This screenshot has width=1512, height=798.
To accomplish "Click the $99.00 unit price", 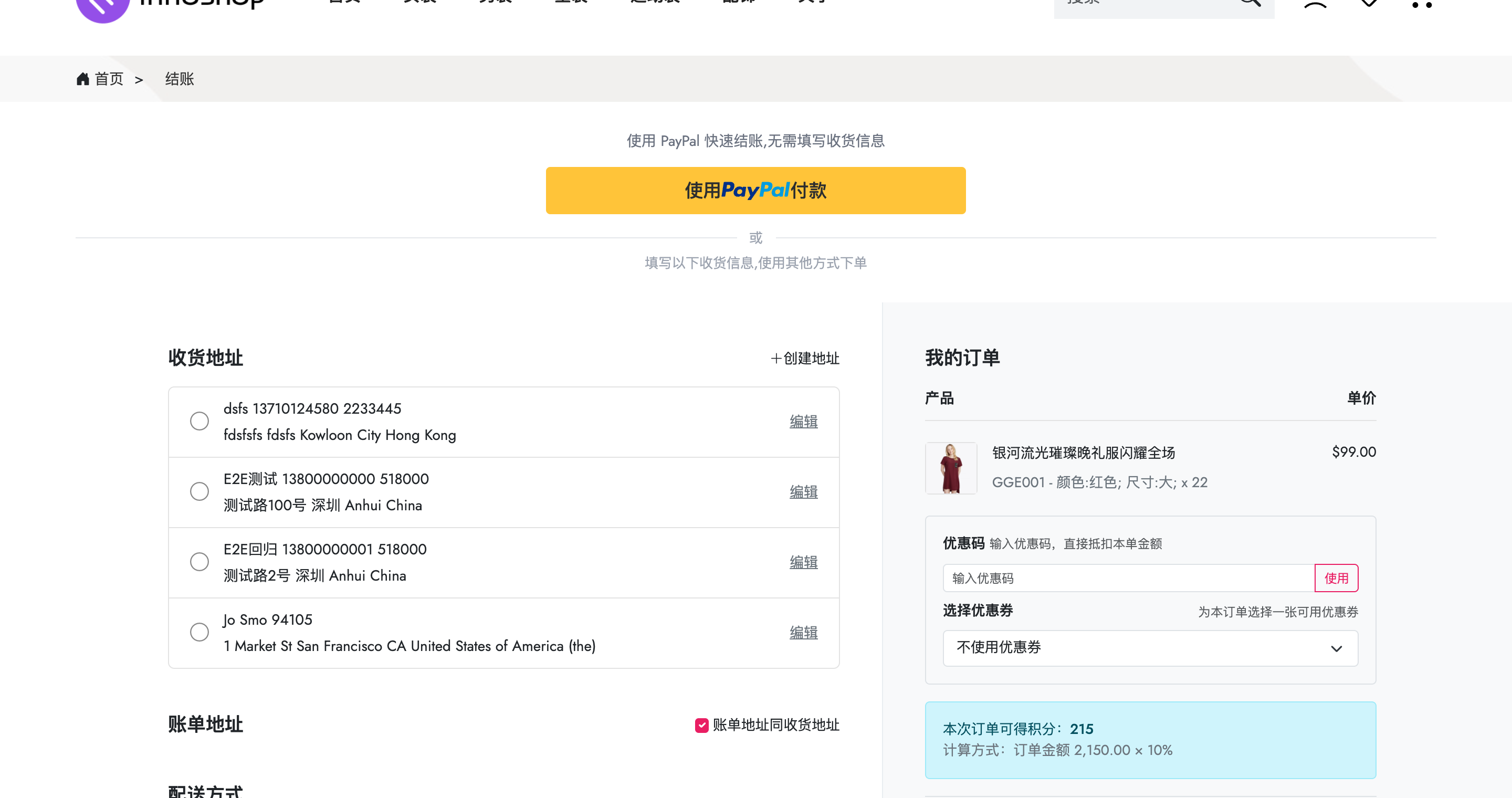I will tap(1353, 452).
